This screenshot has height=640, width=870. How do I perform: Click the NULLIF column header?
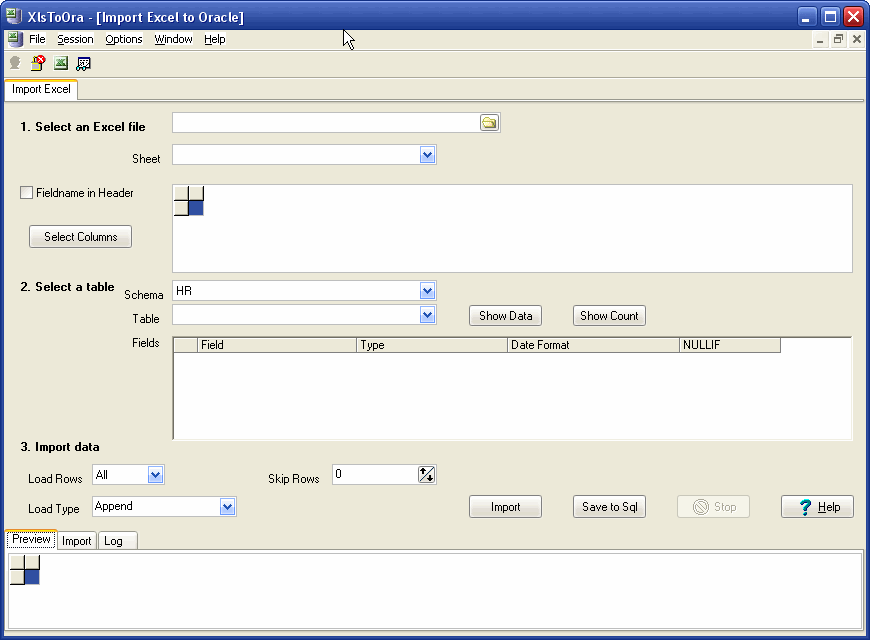730,345
